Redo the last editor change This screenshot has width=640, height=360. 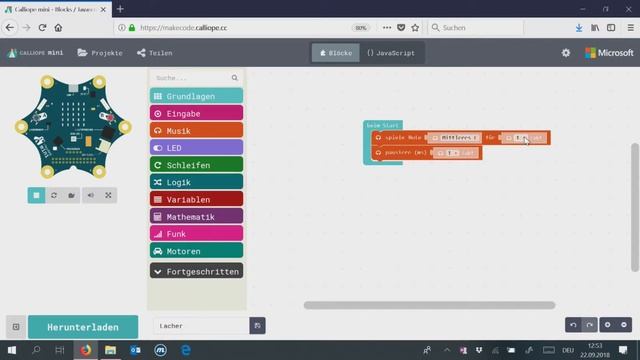pyautogui.click(x=589, y=325)
